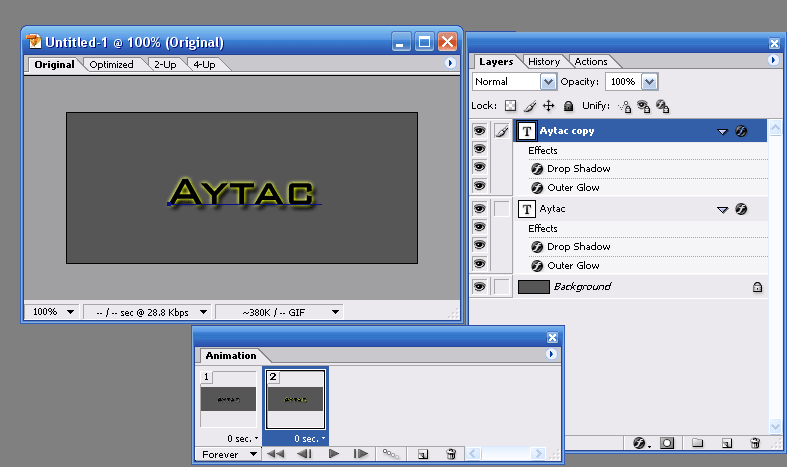Switch to the Actions tab

pyautogui.click(x=591, y=61)
